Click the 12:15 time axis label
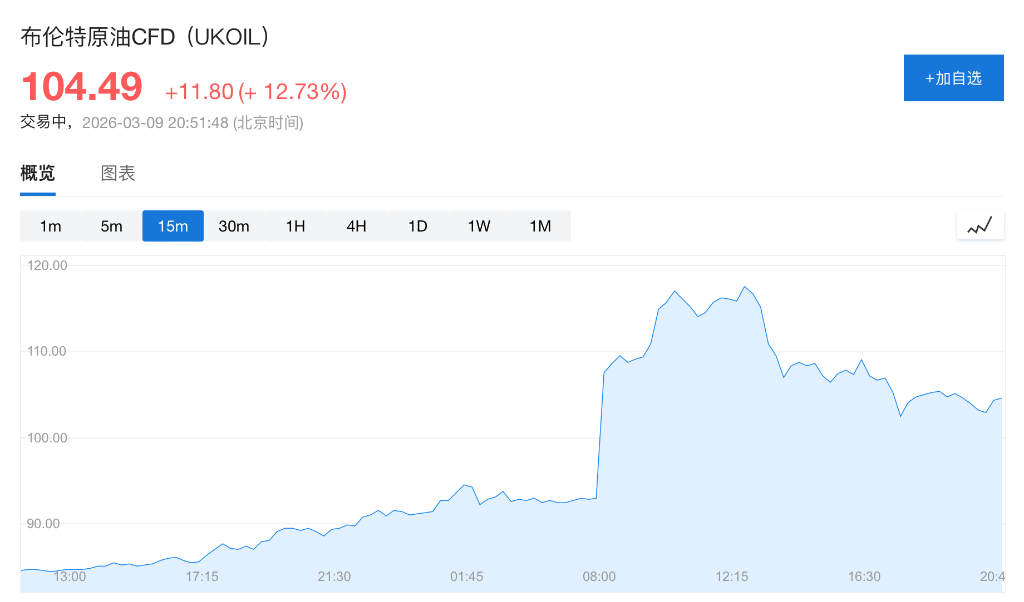 pos(732,576)
